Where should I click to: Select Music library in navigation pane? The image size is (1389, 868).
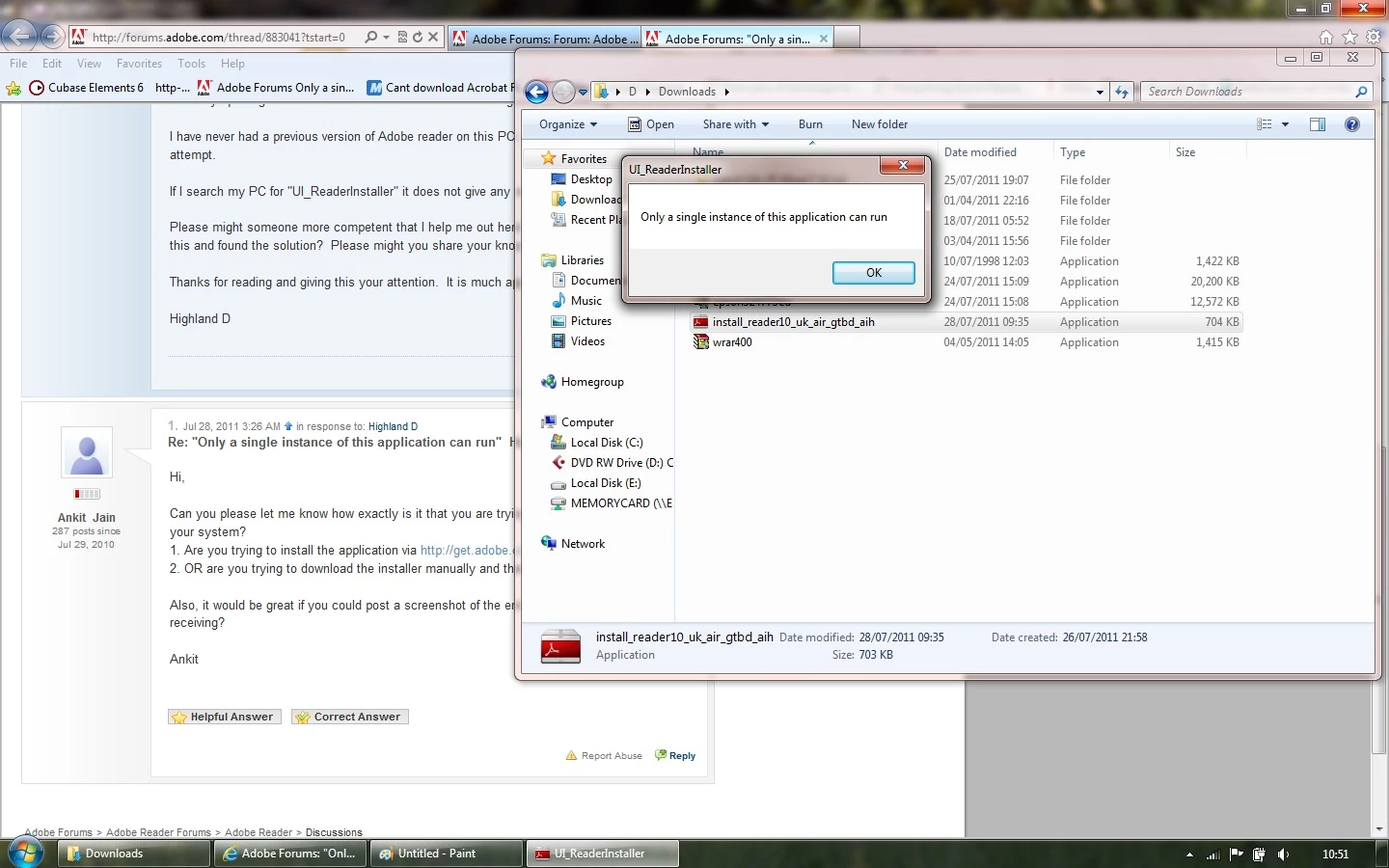coord(577,301)
